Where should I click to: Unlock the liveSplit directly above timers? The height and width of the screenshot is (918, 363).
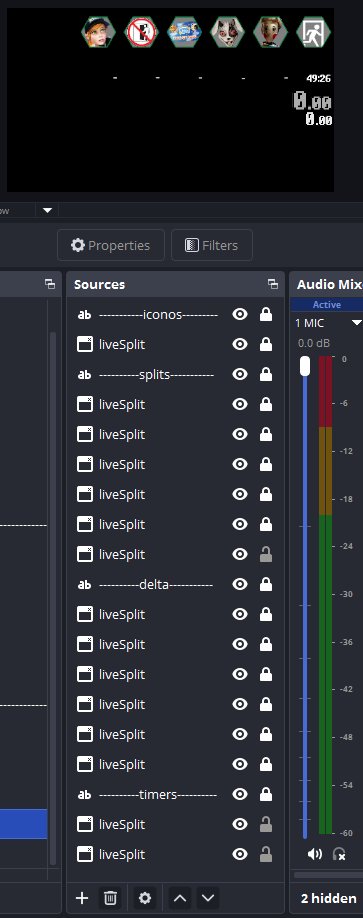pos(266,764)
